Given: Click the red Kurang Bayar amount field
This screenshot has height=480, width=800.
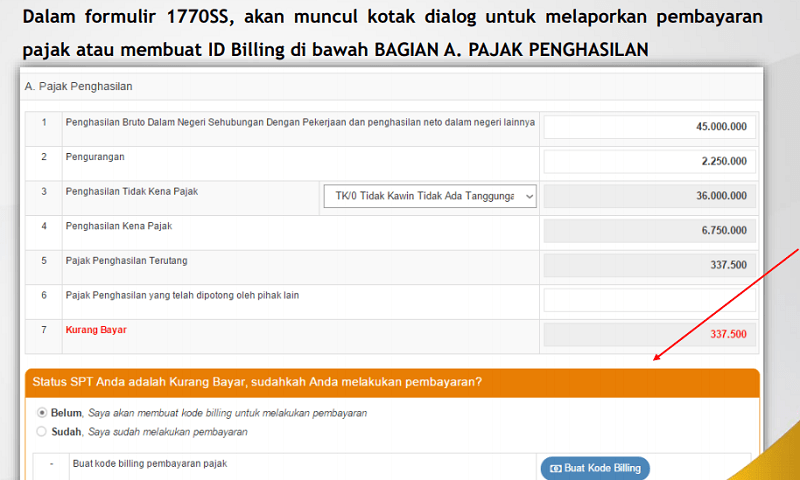Looking at the screenshot, I should 649,335.
